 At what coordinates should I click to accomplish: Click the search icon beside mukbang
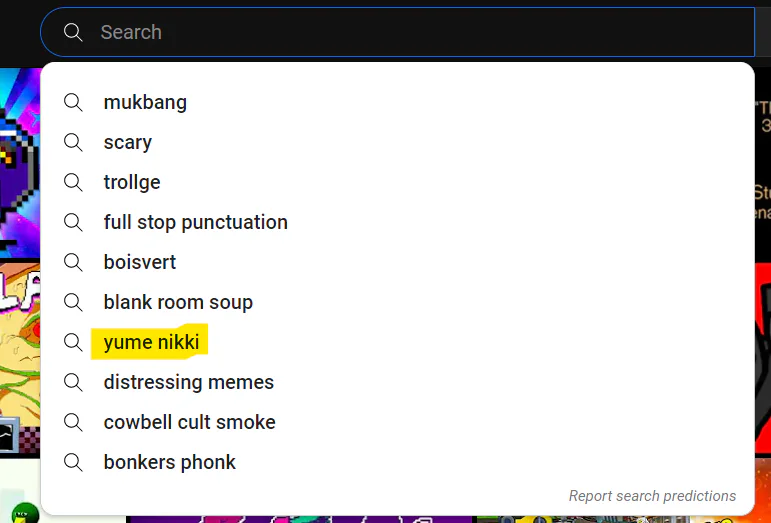(73, 102)
